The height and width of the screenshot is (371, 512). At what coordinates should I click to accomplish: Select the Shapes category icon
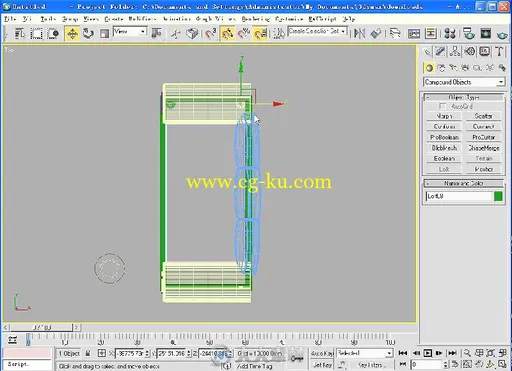441,68
